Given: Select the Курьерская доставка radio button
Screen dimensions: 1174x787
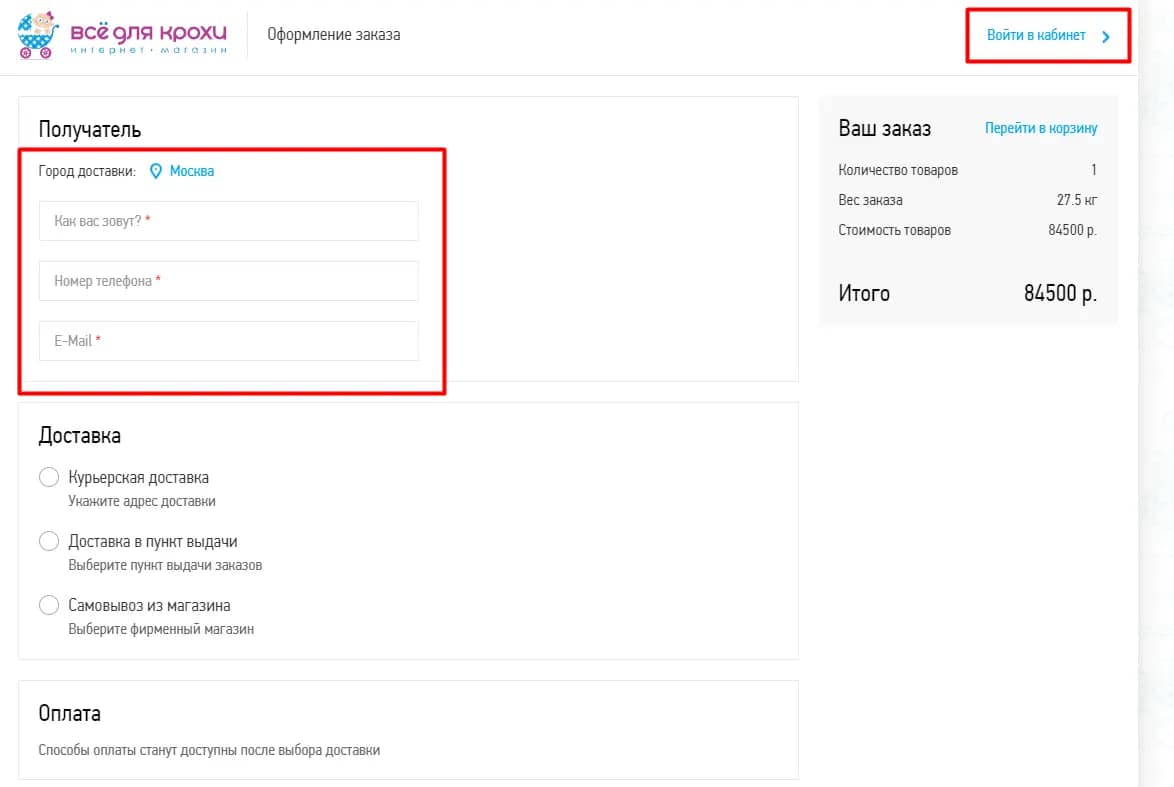Looking at the screenshot, I should pyautogui.click(x=49, y=477).
